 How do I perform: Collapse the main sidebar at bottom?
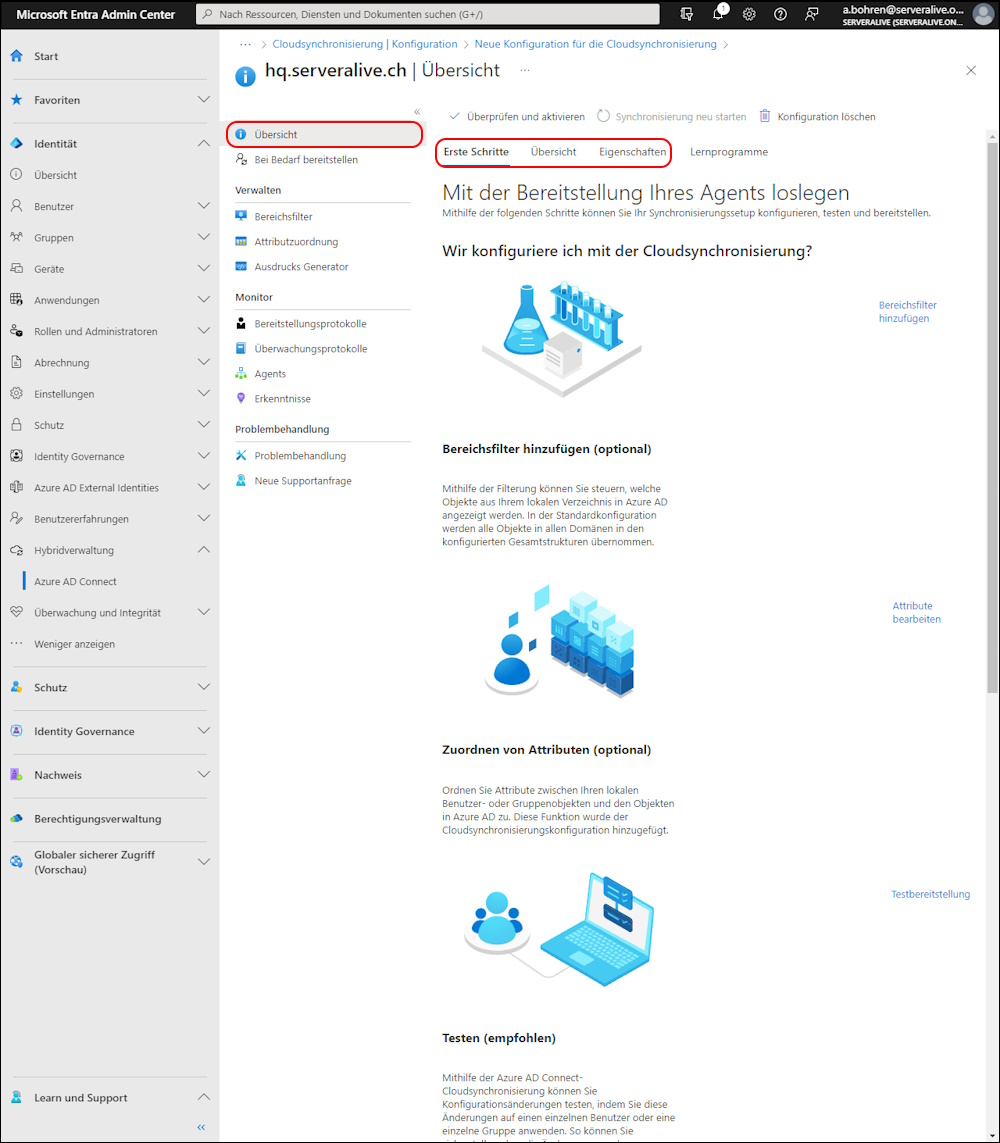point(202,1127)
